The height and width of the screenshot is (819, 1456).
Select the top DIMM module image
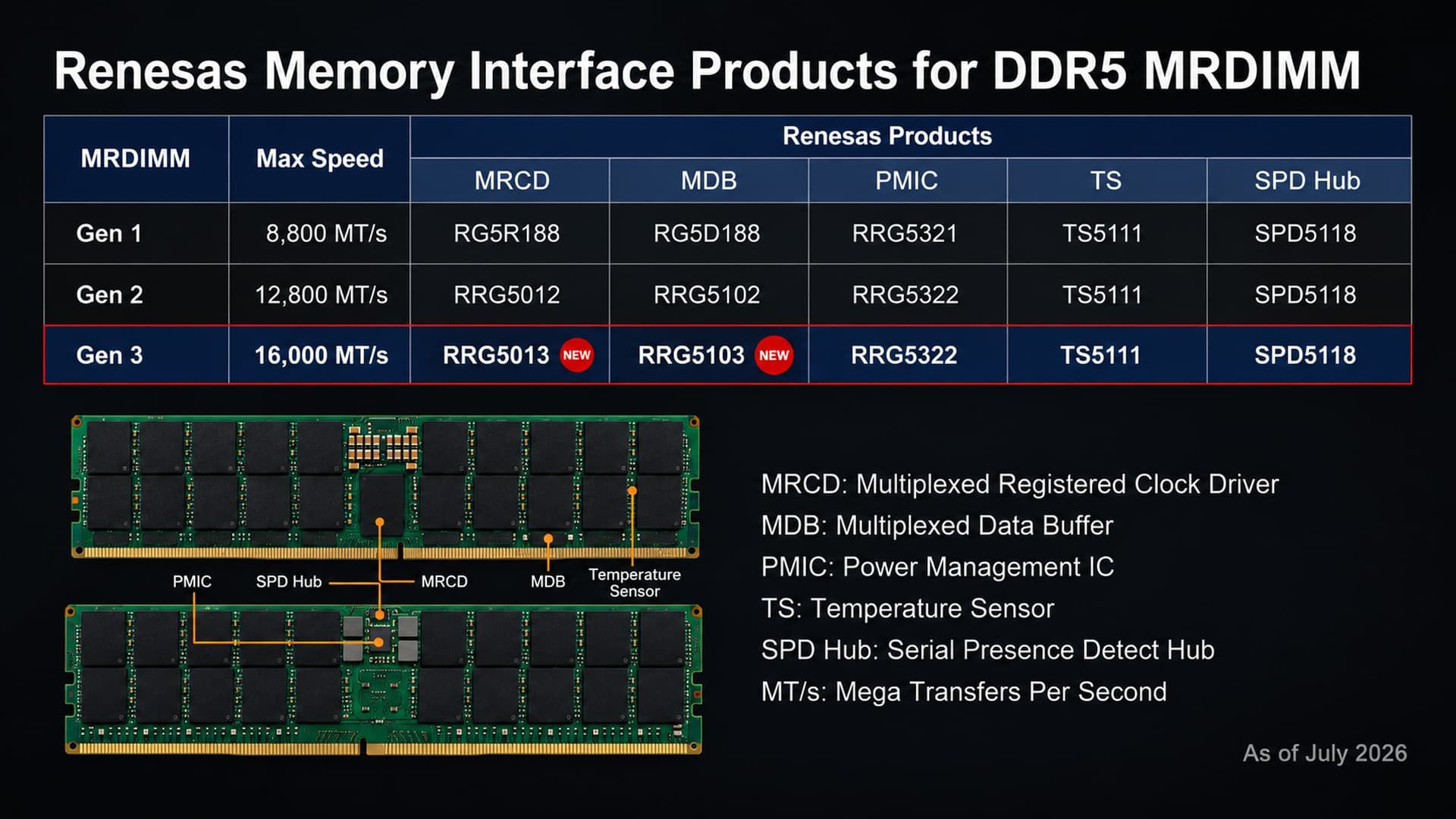coord(385,487)
